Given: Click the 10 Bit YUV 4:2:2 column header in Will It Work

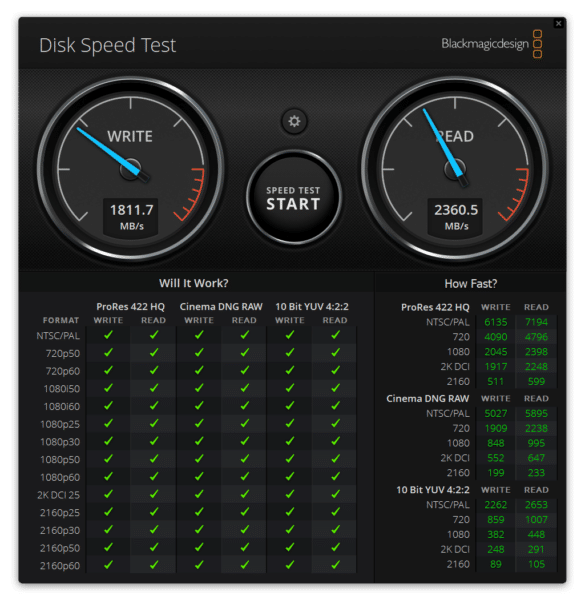Looking at the screenshot, I should click(x=312, y=307).
